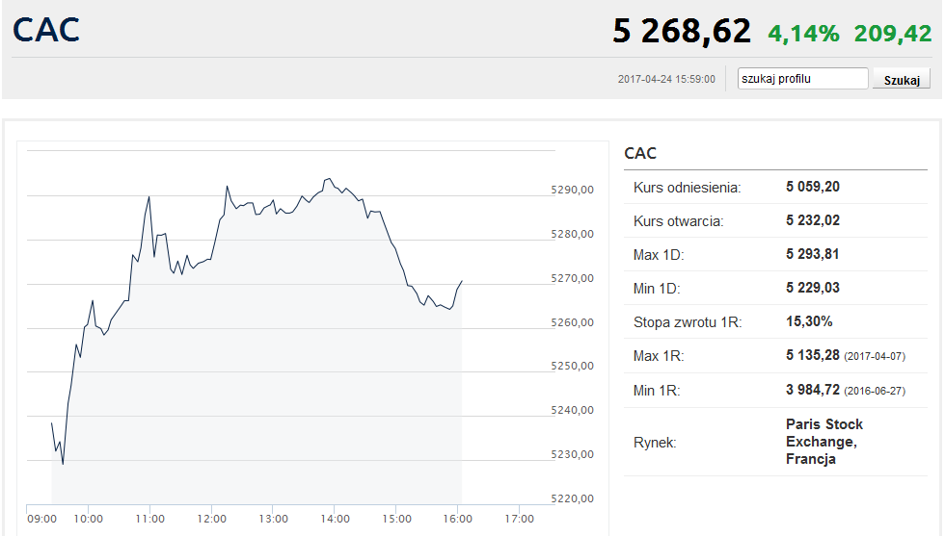Click the 4,14% percentage change
This screenshot has width=945, height=536.
pyautogui.click(x=803, y=33)
